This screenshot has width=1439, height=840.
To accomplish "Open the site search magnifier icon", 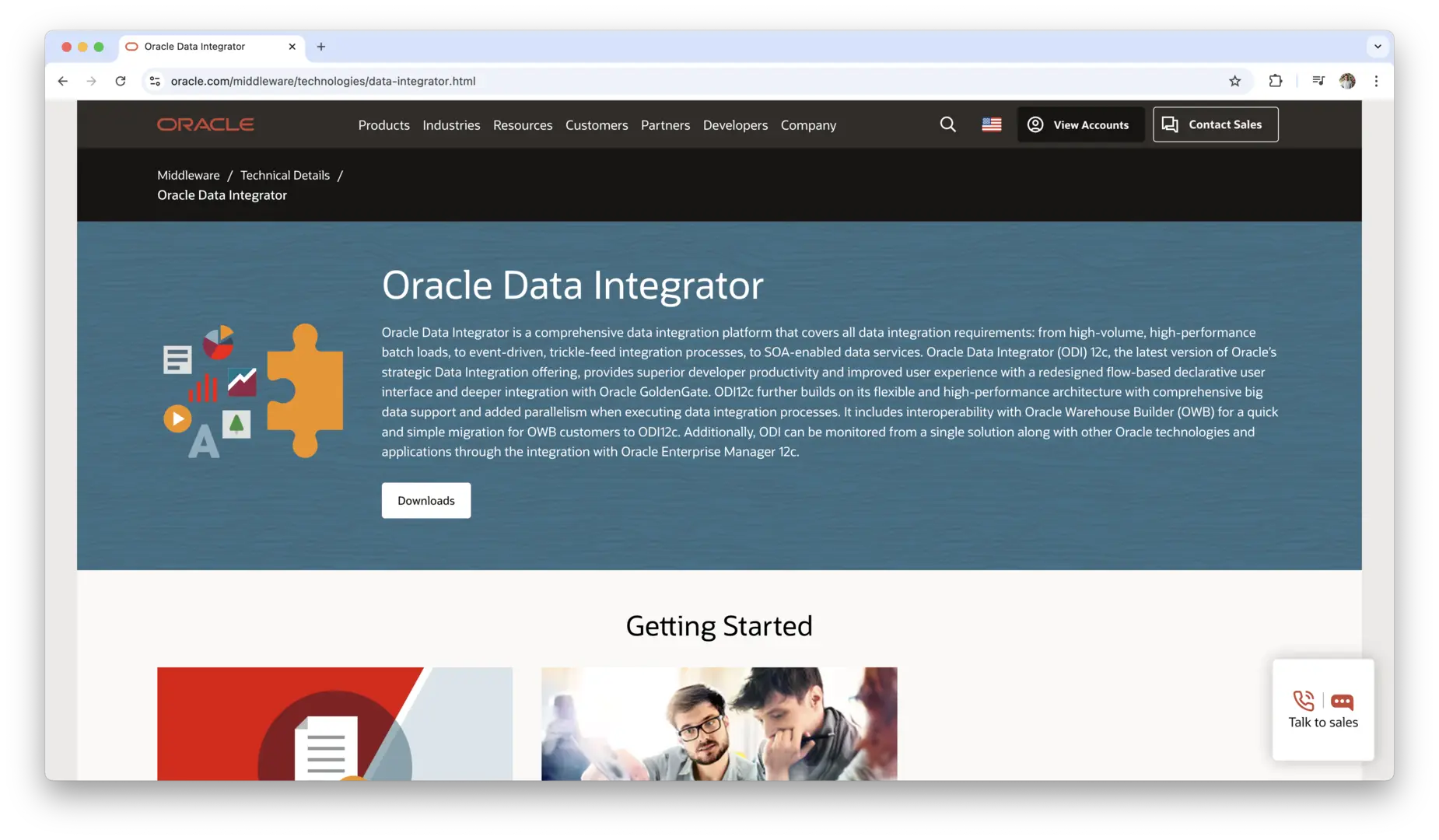I will (x=947, y=124).
